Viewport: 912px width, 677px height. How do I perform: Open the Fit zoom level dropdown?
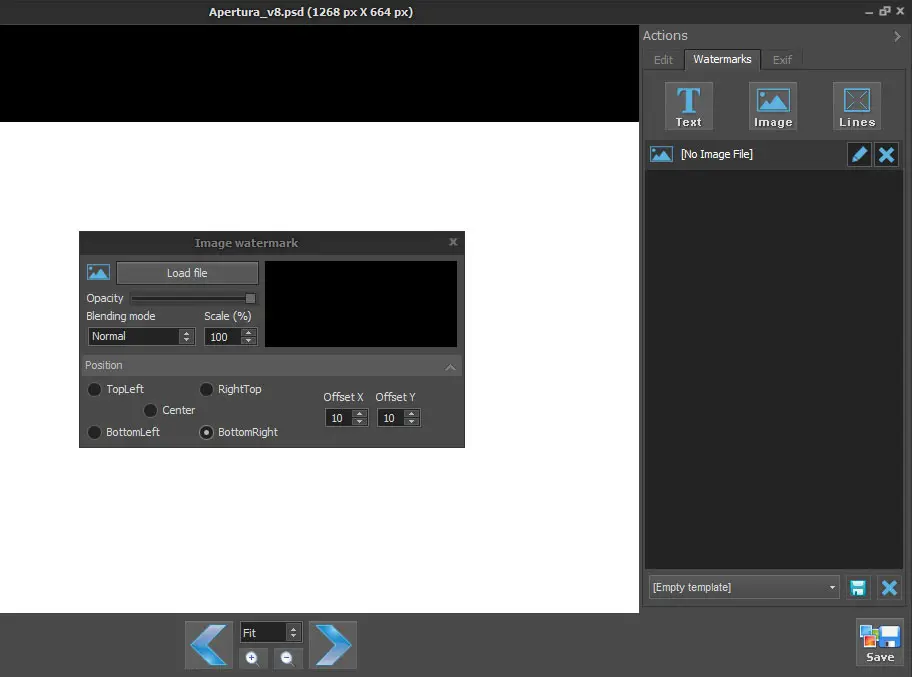pos(270,633)
